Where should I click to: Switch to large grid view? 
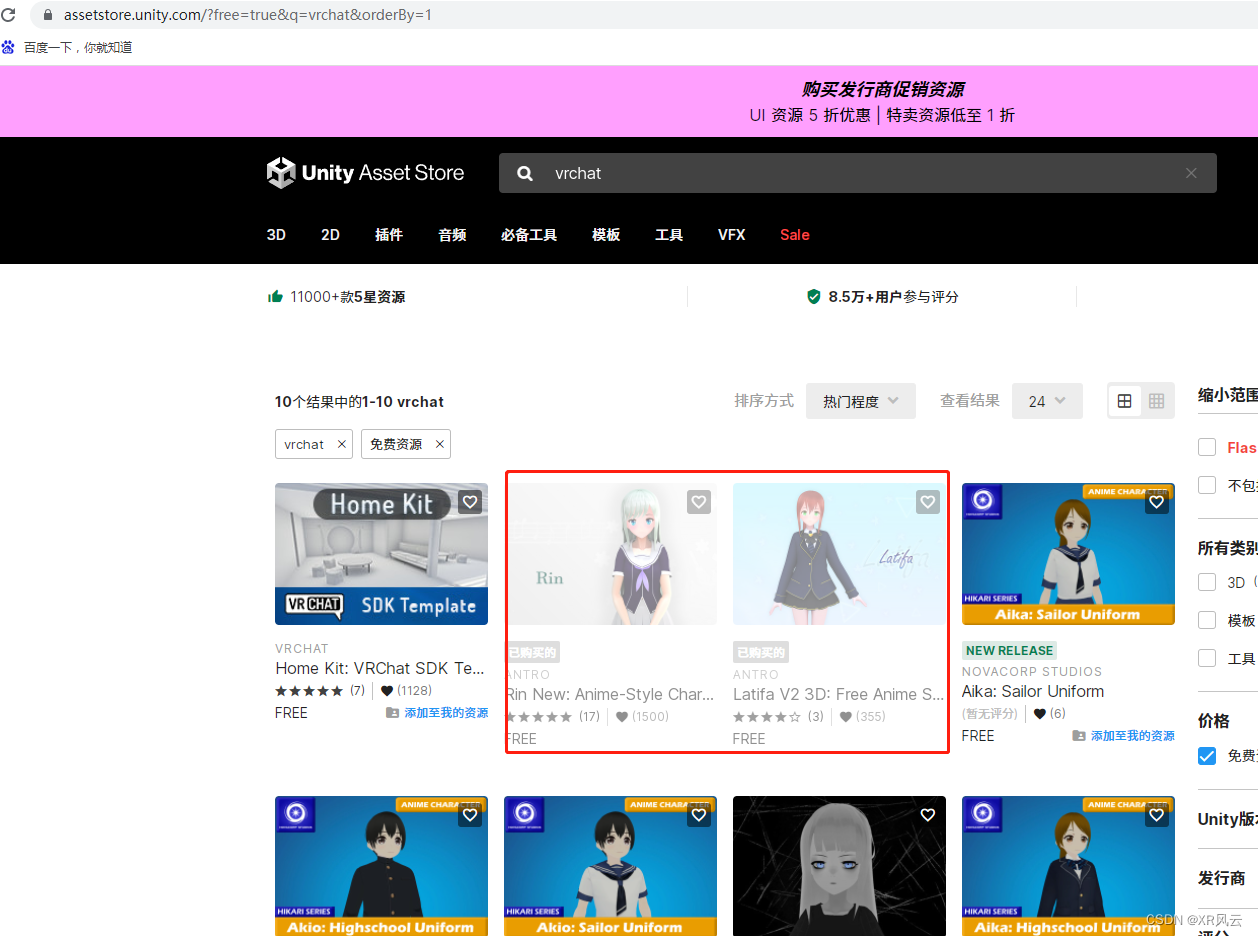coord(1125,401)
